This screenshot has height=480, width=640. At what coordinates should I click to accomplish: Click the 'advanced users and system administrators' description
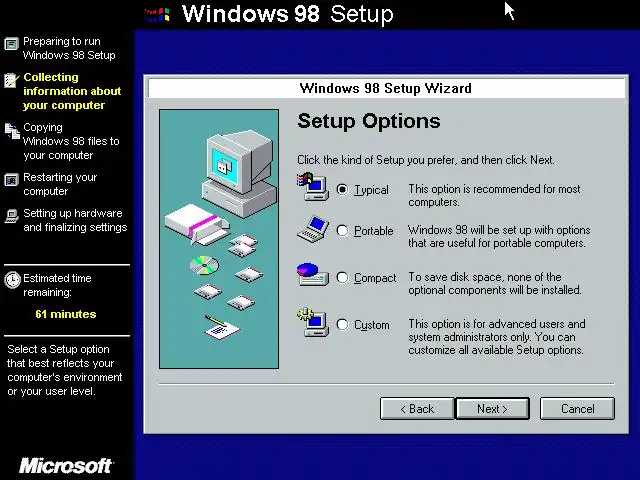tap(497, 337)
